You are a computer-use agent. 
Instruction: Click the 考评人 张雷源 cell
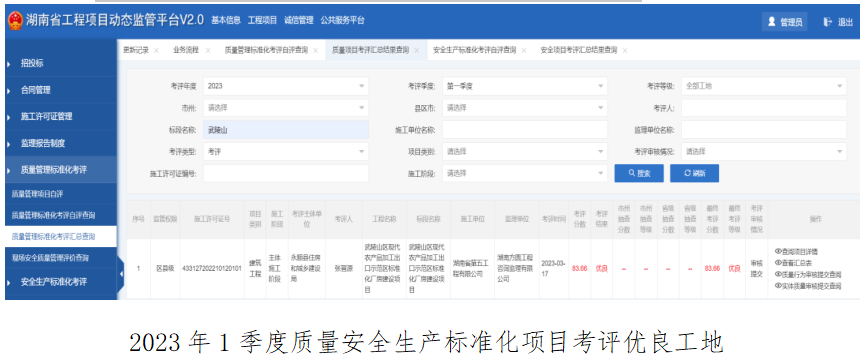345,269
